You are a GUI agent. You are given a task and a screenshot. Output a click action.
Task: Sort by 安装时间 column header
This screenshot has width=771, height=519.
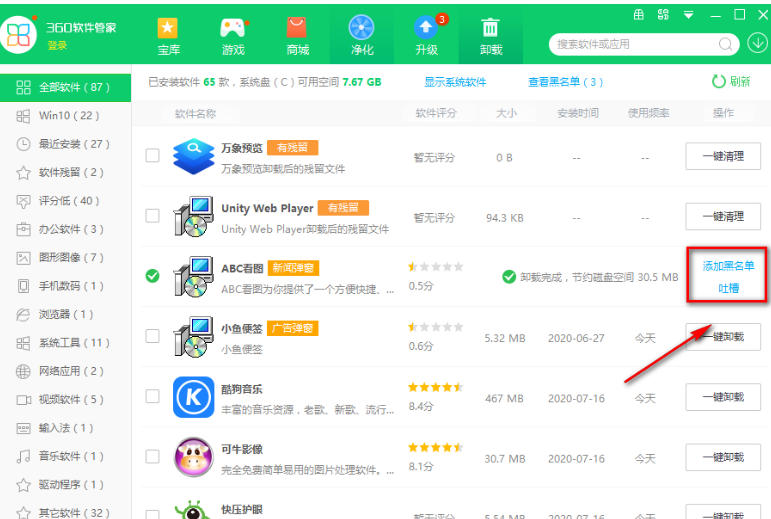coord(578,113)
